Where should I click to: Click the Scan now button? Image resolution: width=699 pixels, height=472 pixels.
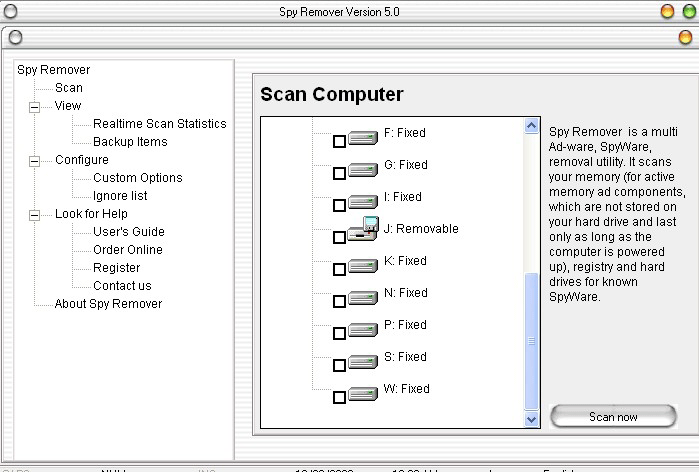click(x=613, y=417)
